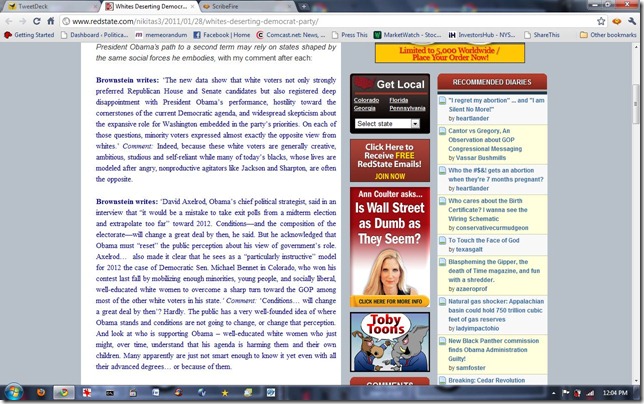Viewport: 644px width, 404px height.
Task: Open the Toby Toons cartoon image
Action: (x=390, y=342)
